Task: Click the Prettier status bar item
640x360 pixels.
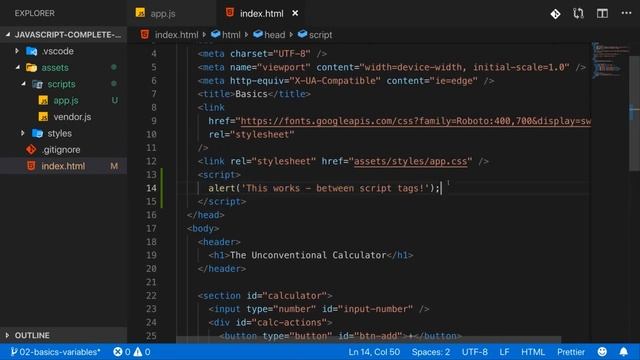Action: (571, 352)
